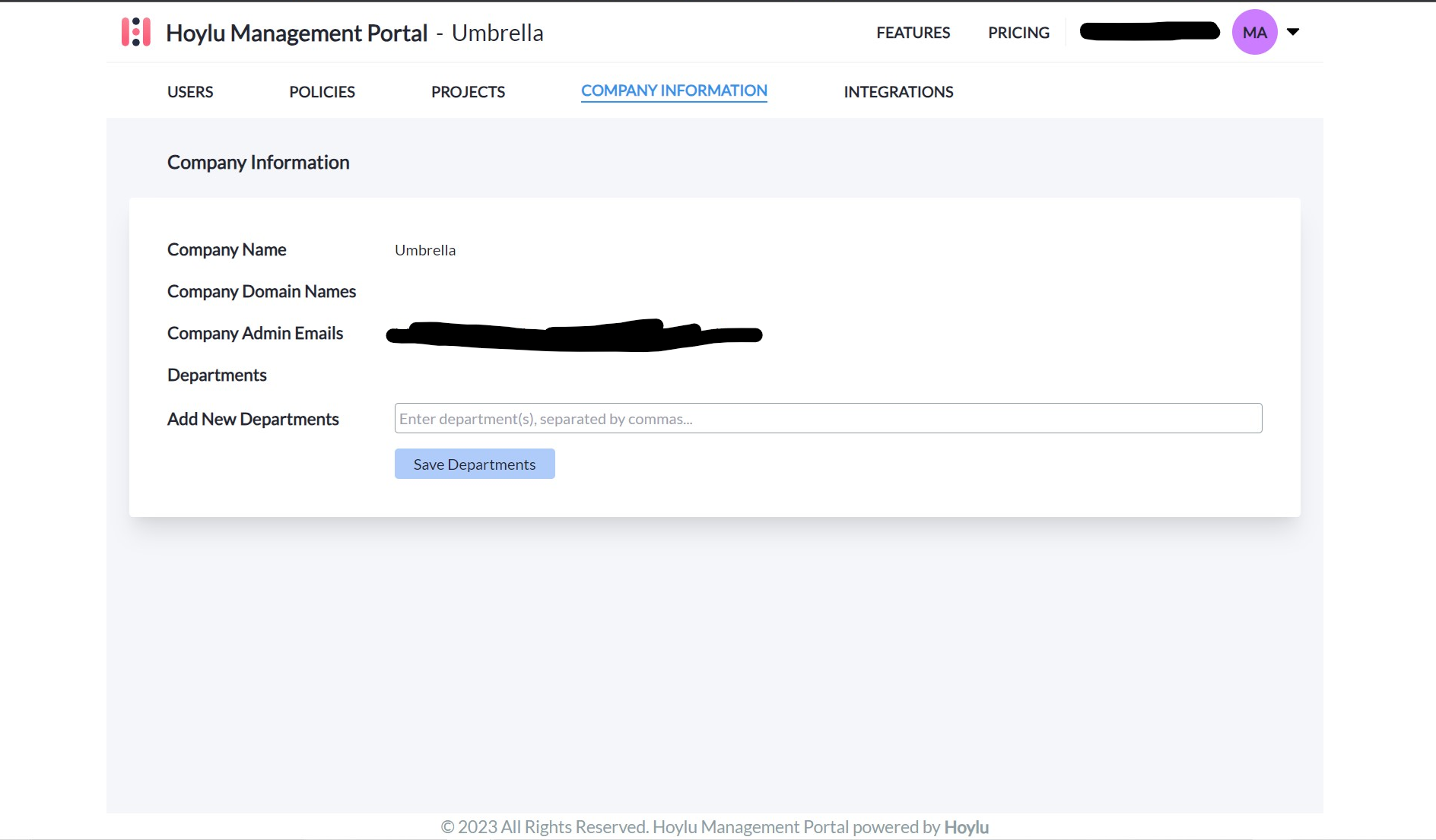The width and height of the screenshot is (1436, 840).
Task: Click the Company Domain Names label
Action: (x=262, y=292)
